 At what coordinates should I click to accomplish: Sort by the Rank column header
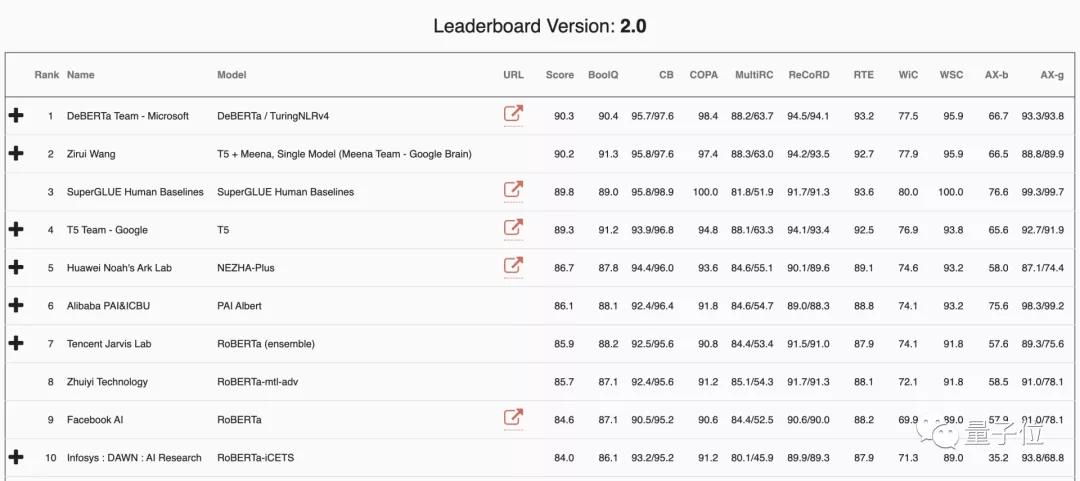coord(47,74)
